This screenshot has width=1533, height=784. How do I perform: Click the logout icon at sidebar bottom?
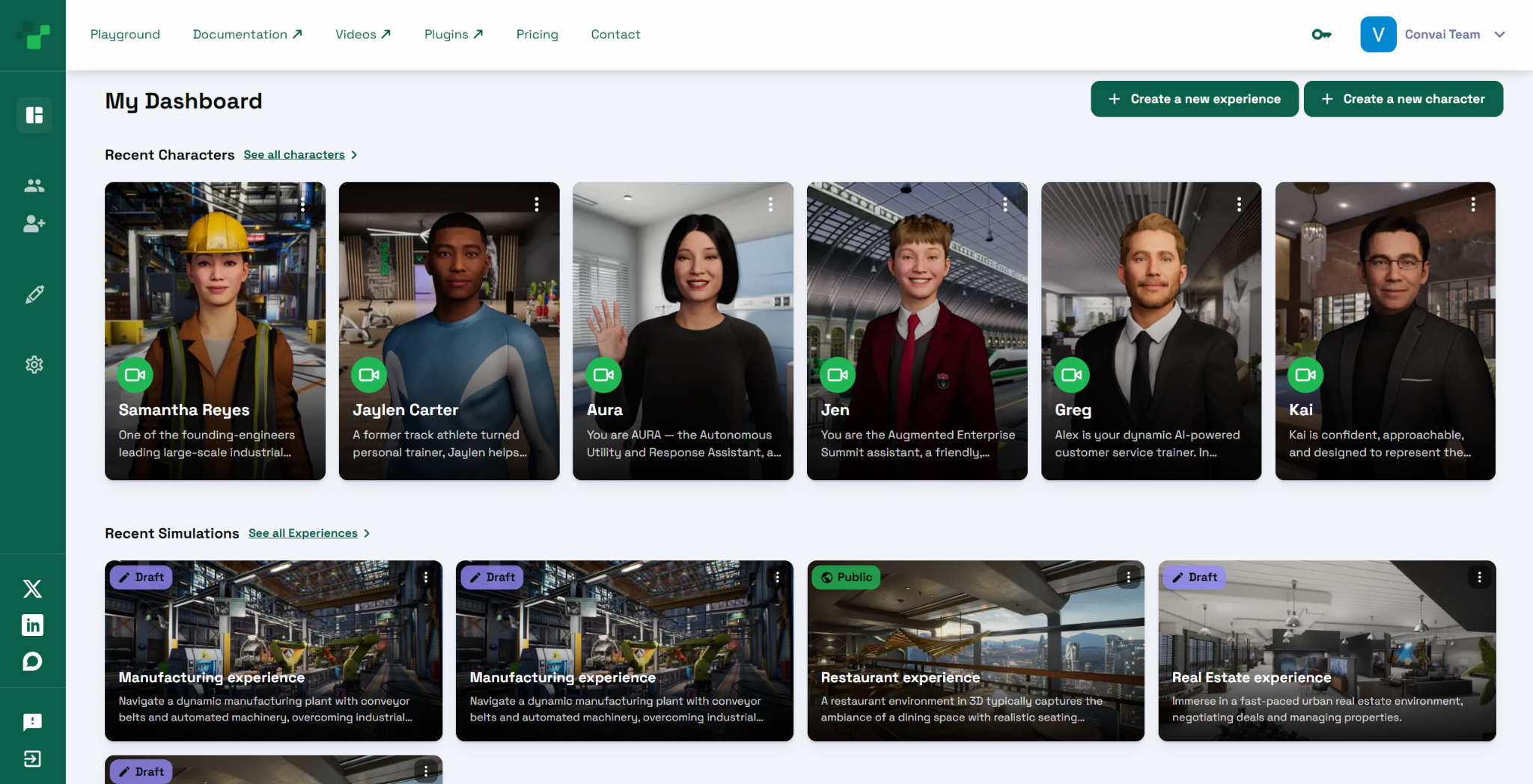[32, 759]
